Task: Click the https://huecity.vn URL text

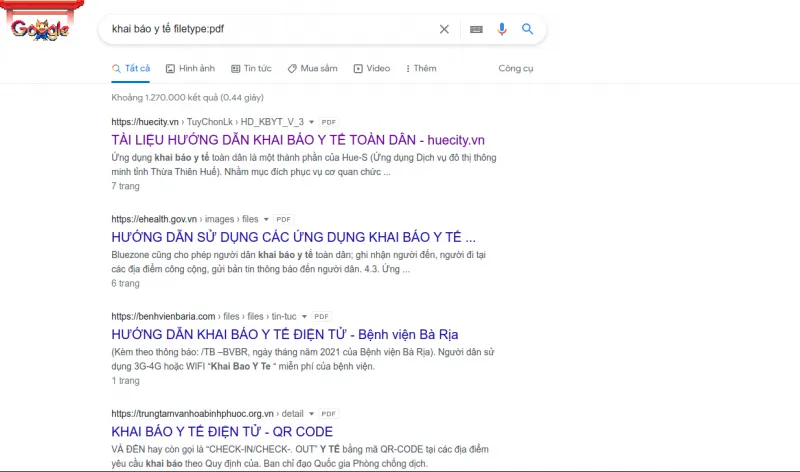Action: click(145, 122)
